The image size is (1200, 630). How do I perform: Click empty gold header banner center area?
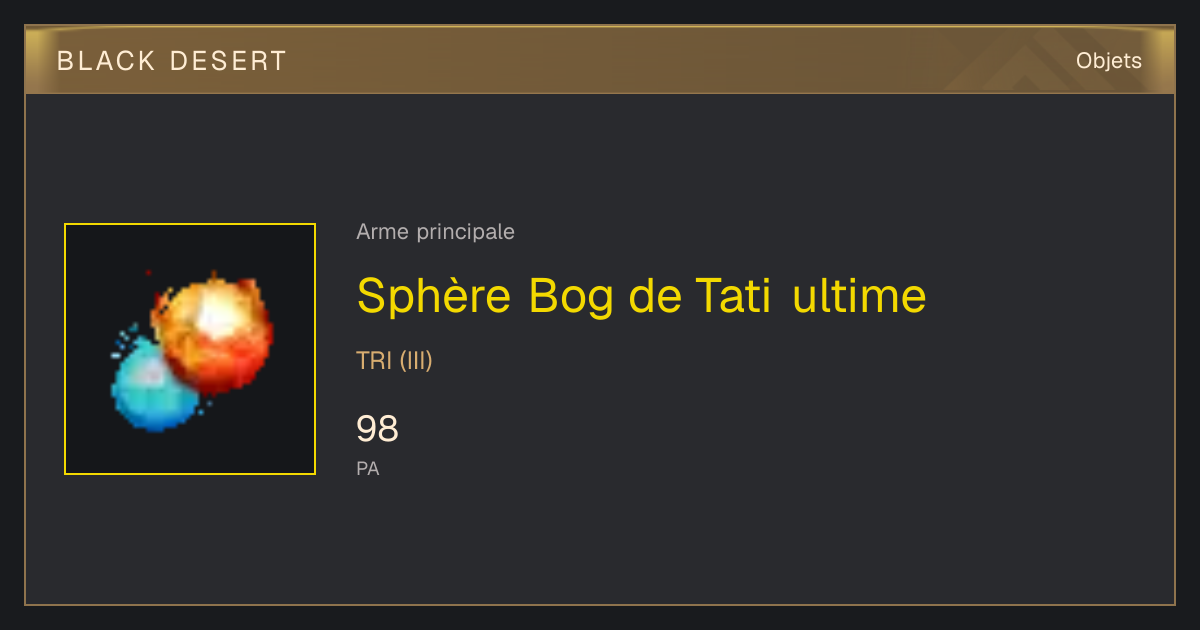600,61
